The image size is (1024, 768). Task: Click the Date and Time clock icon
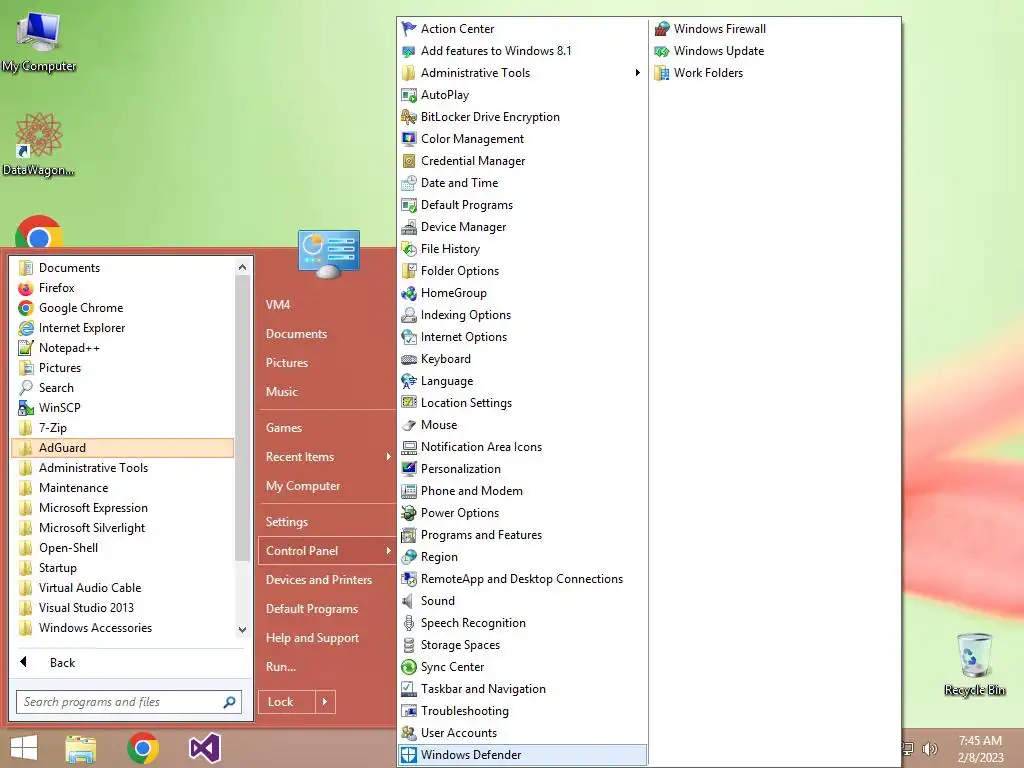pyautogui.click(x=409, y=183)
